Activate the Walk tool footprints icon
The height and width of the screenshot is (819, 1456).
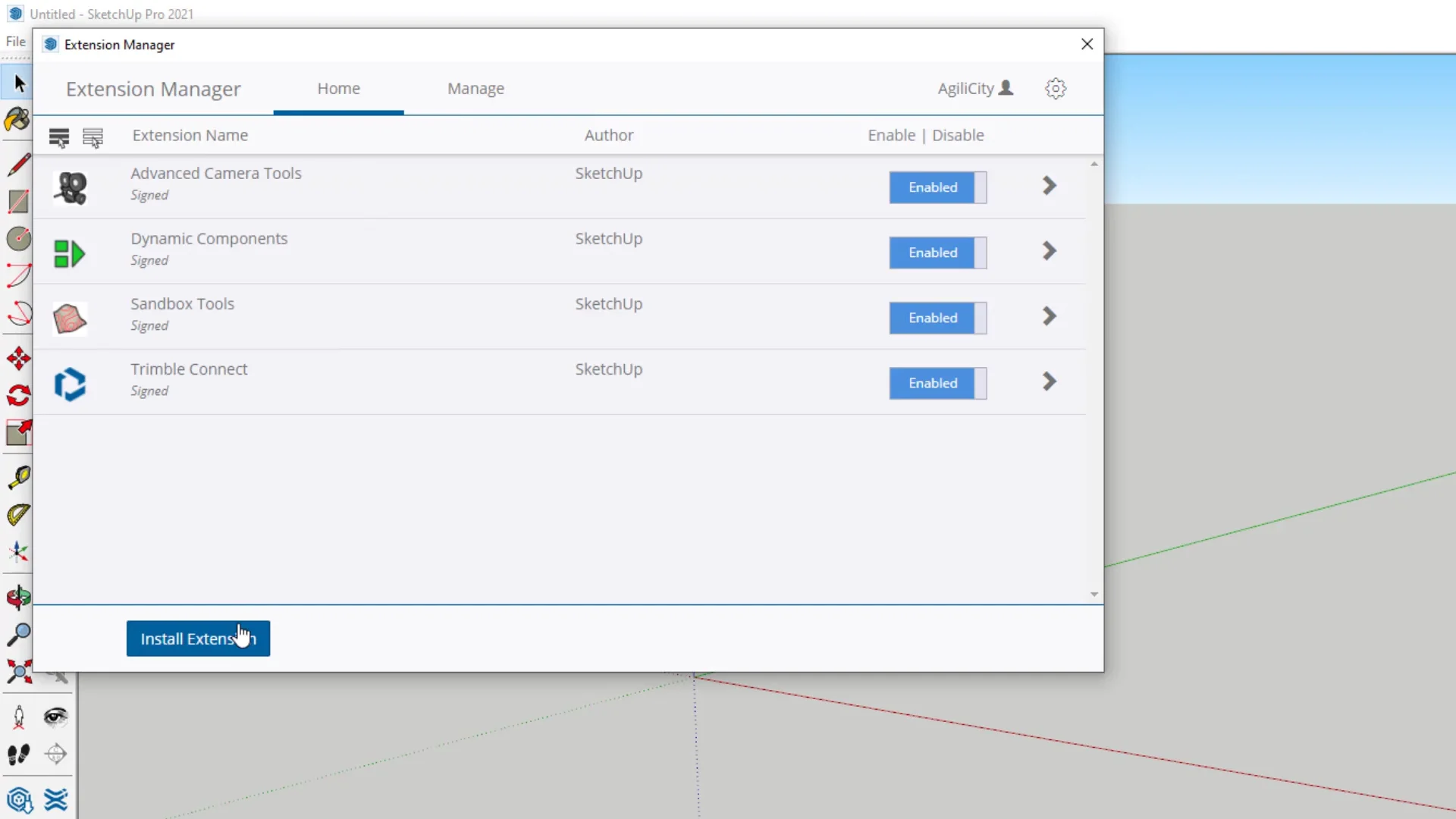pos(19,755)
